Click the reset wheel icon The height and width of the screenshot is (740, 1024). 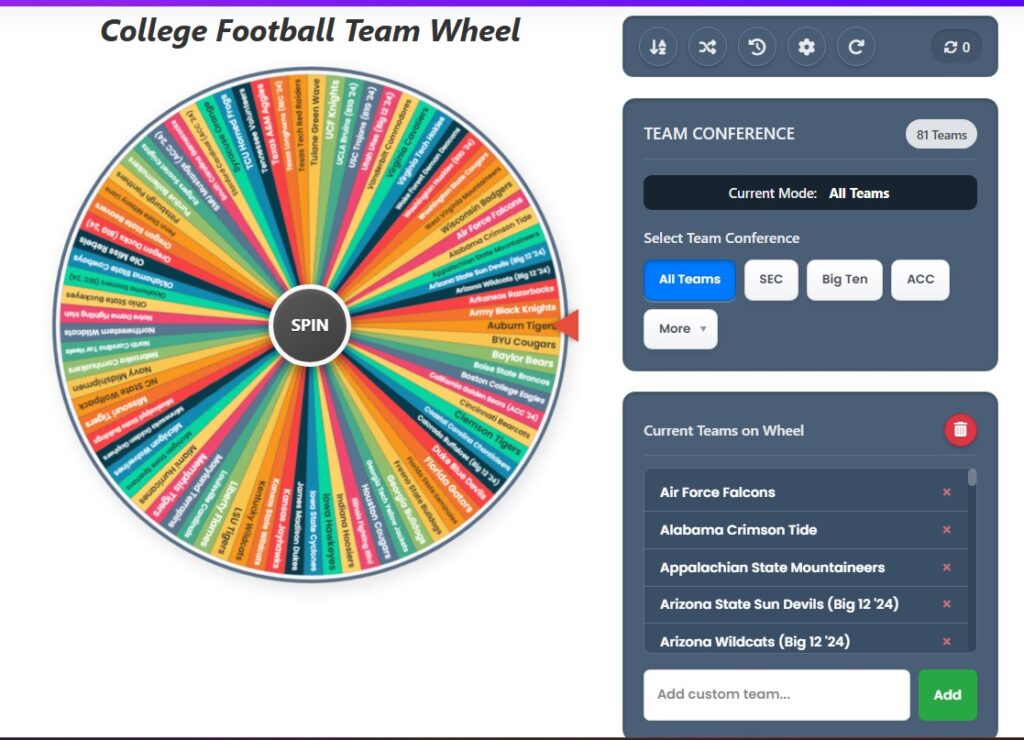[856, 46]
